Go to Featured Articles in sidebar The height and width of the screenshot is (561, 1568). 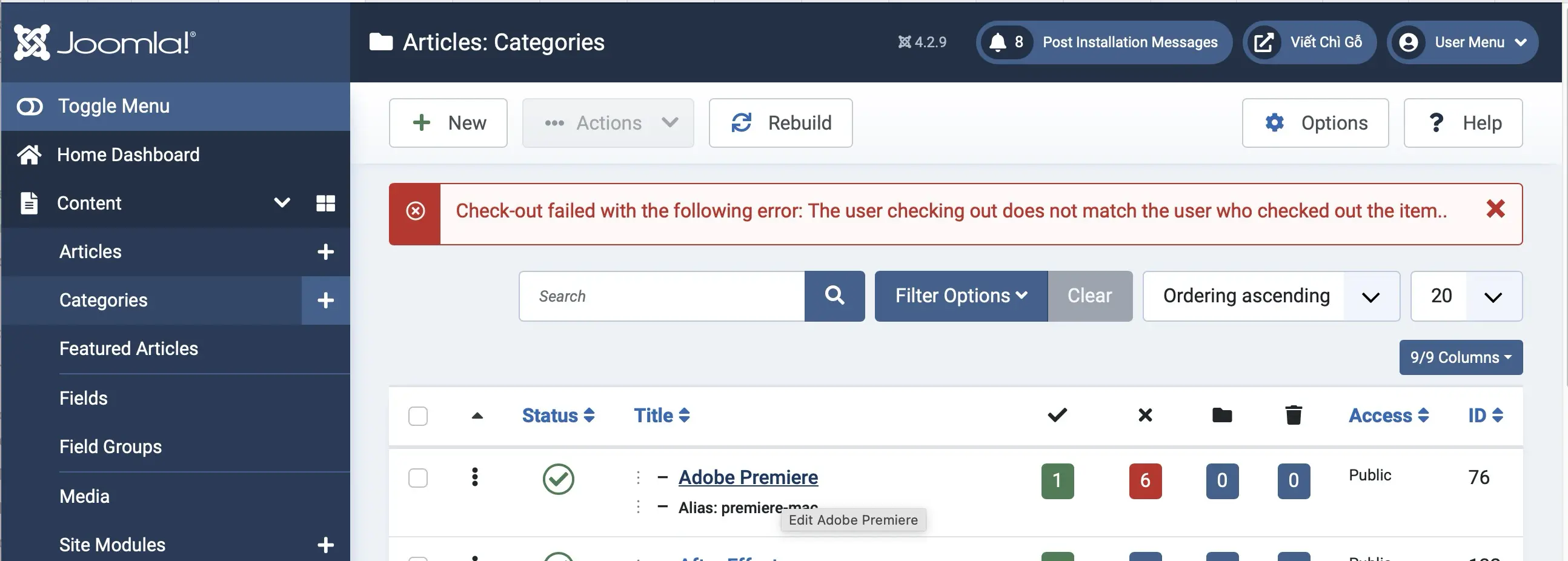coord(128,348)
